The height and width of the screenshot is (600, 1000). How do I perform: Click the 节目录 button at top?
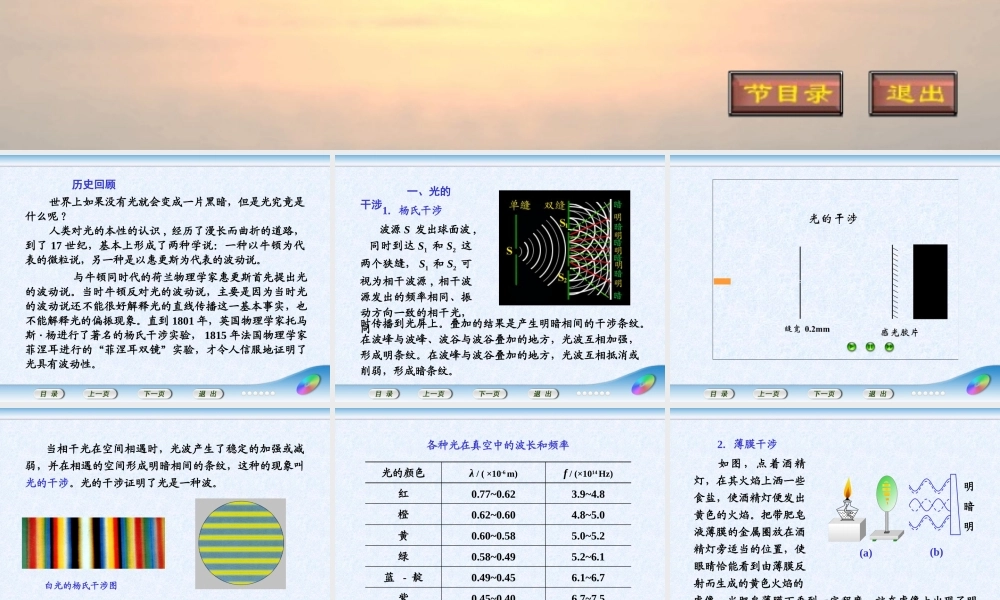click(785, 93)
